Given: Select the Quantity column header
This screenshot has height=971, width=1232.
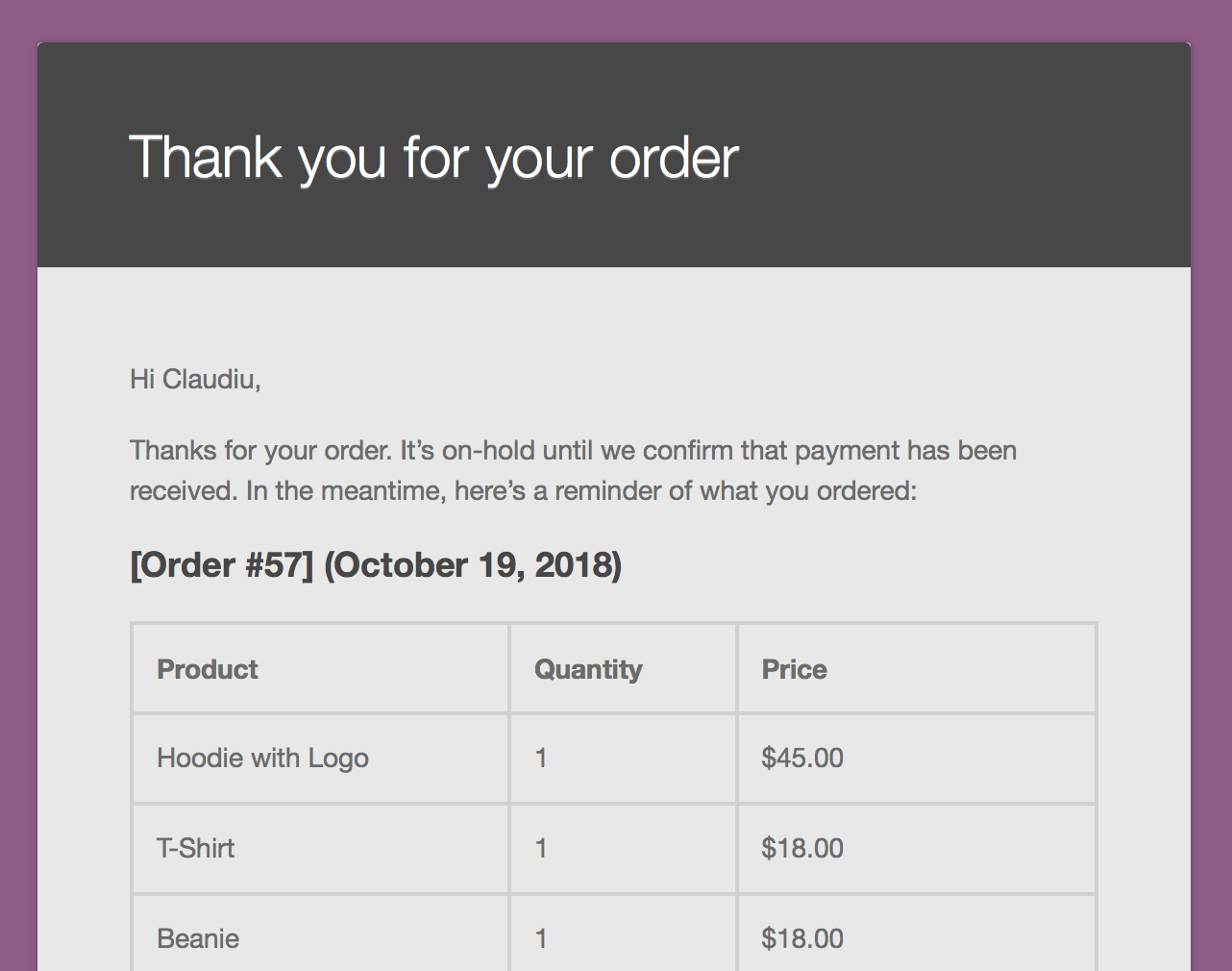Looking at the screenshot, I should coord(623,669).
